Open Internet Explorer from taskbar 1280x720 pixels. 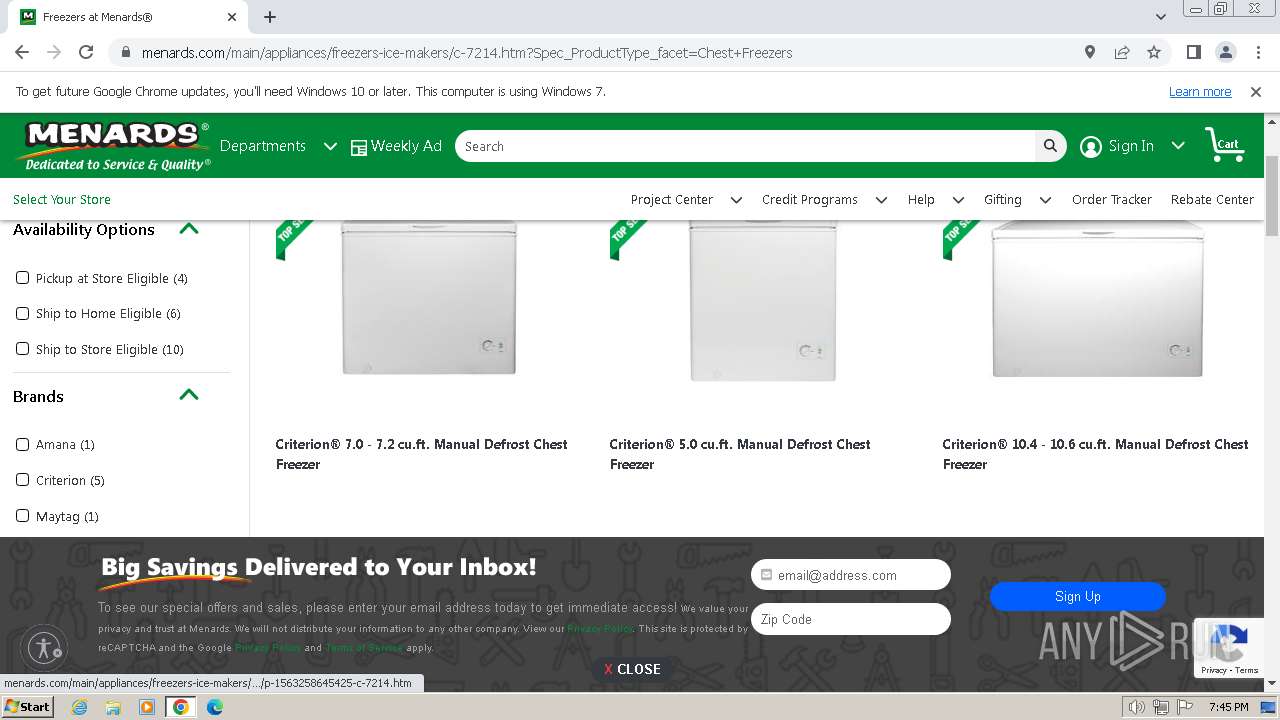pos(79,707)
